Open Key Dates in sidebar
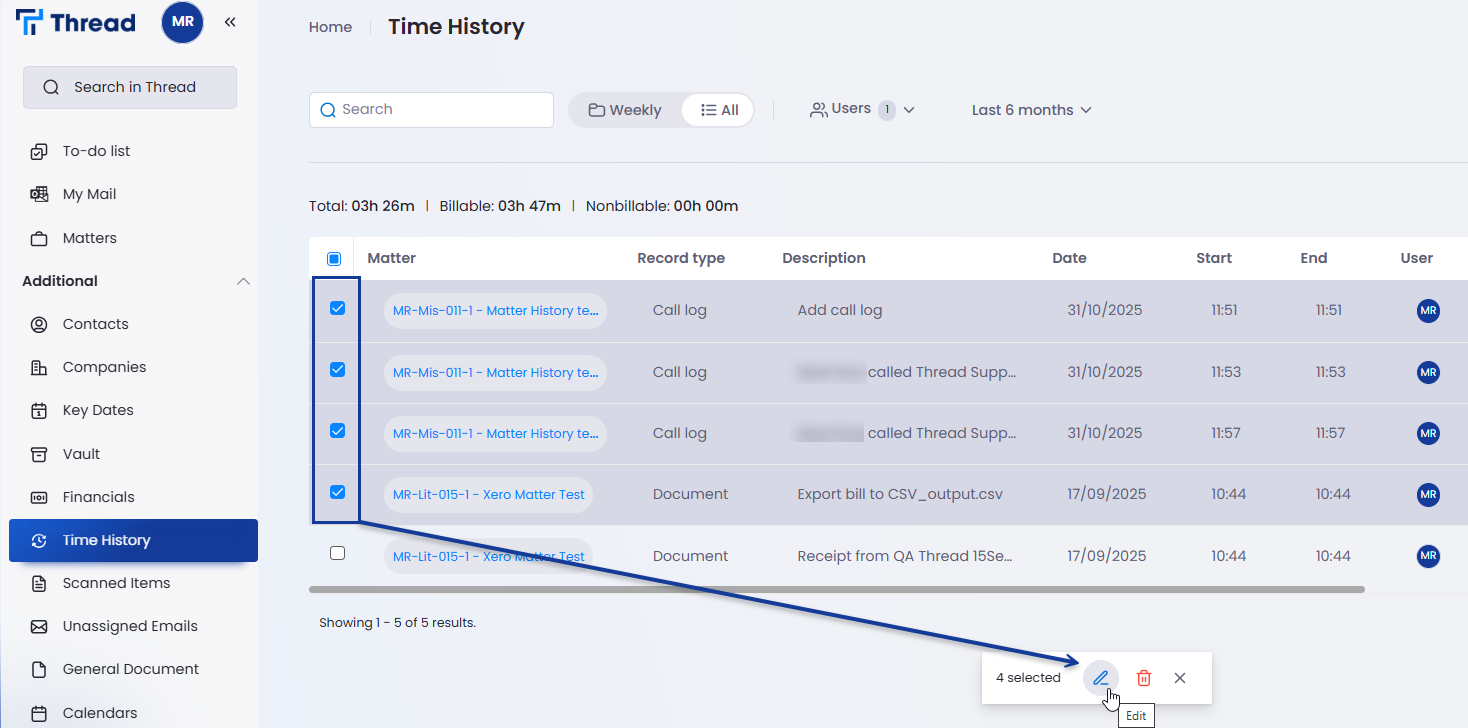 tap(97, 410)
